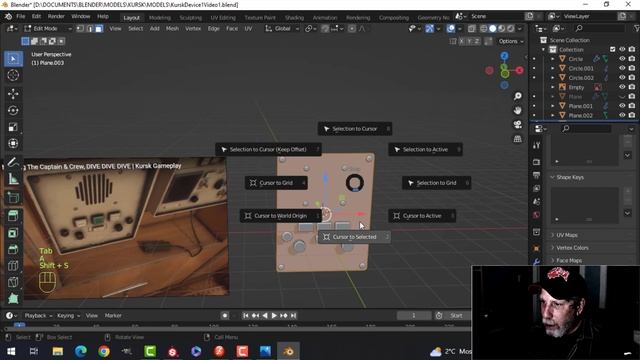This screenshot has width=640, height=360.
Task: Open timeline Keying dropdown
Action: click(68, 316)
